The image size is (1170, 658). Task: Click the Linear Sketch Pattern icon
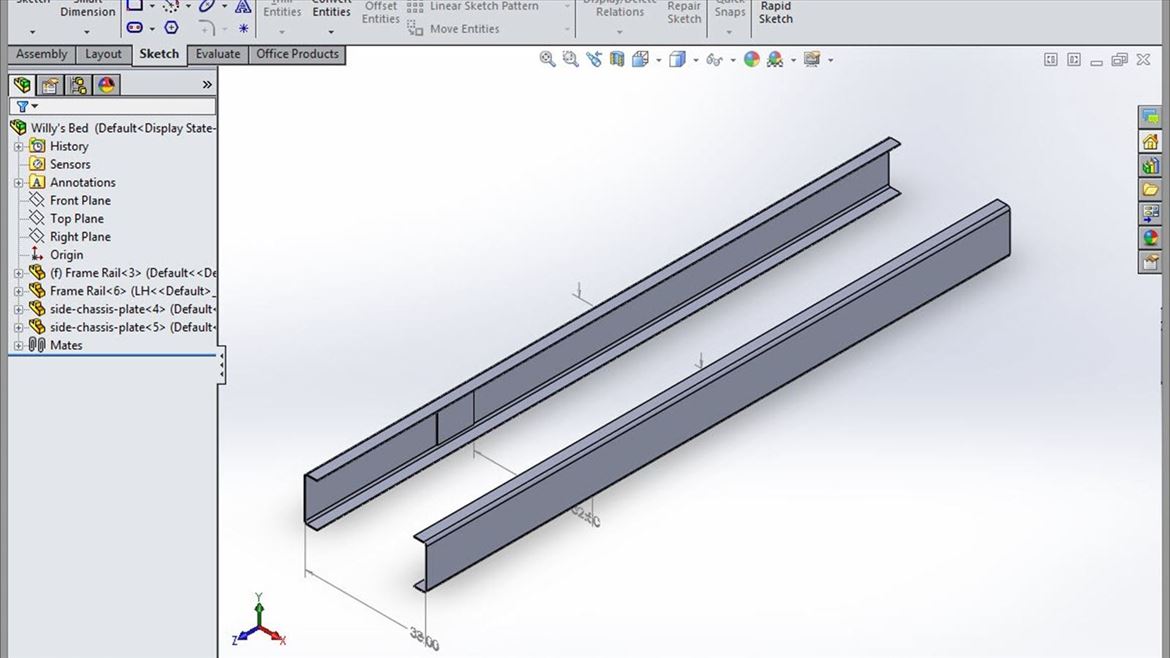(x=415, y=7)
